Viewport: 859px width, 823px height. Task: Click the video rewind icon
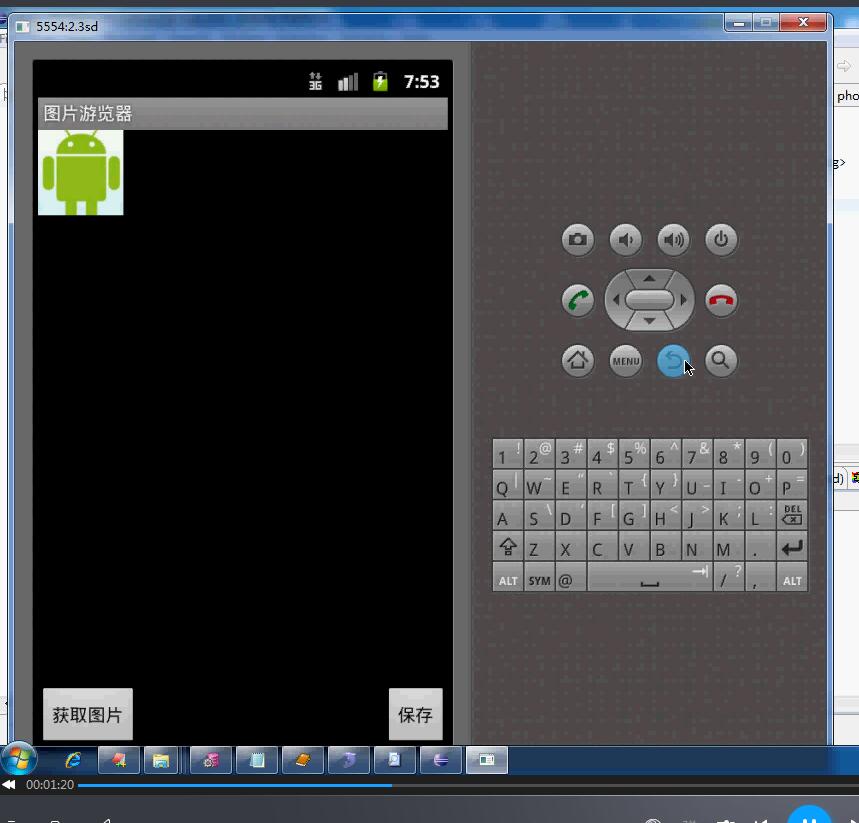tap(9, 785)
